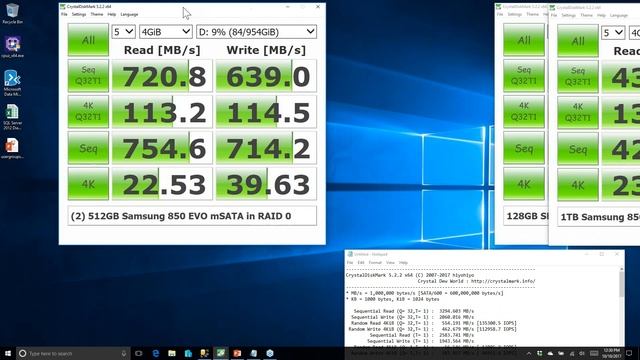Click All in the 1TB Samsung window
Image resolution: width=640 pixels, height=360 pixels.
pos(578,41)
